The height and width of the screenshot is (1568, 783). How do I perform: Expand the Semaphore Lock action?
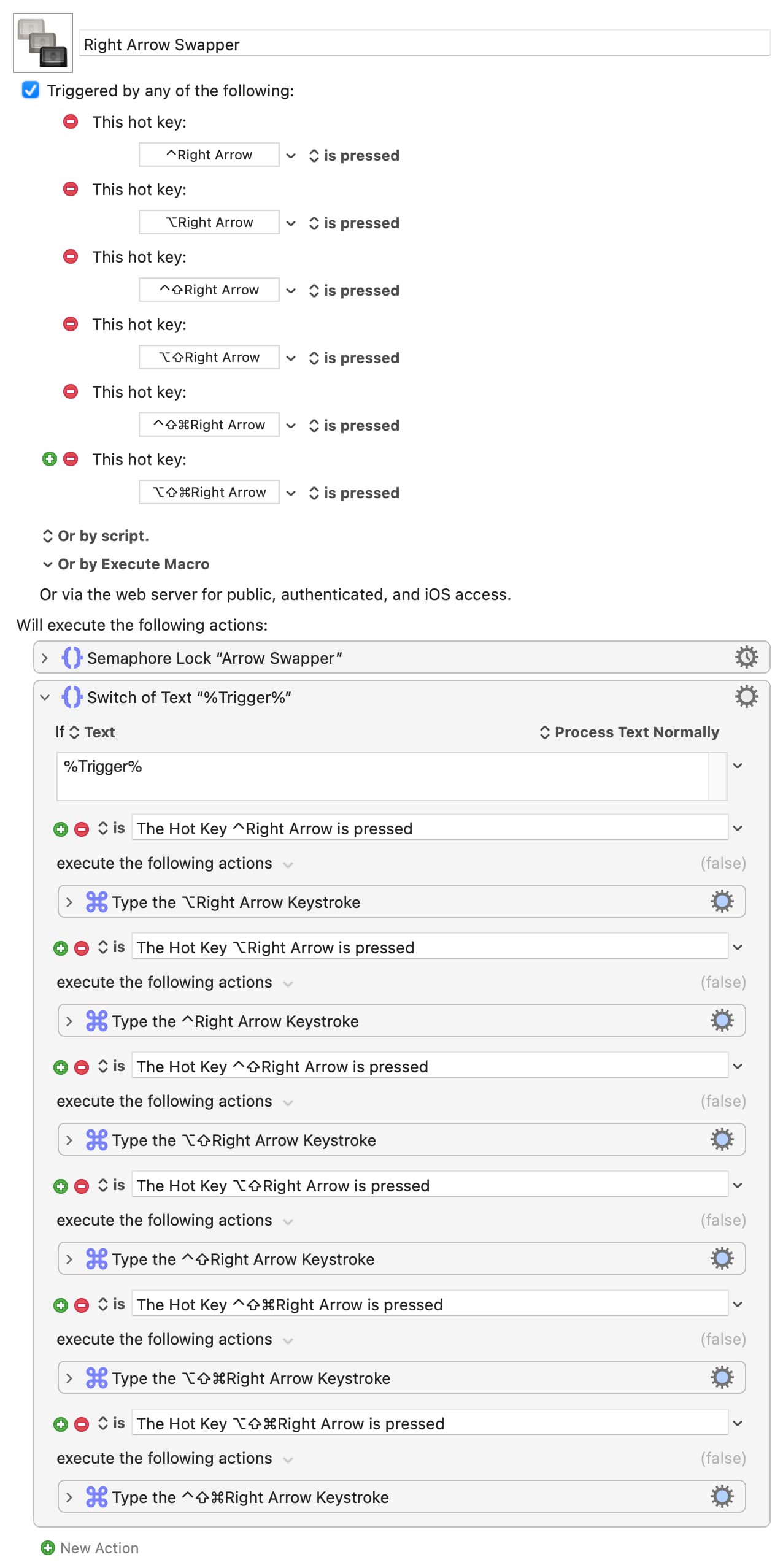coord(45,658)
